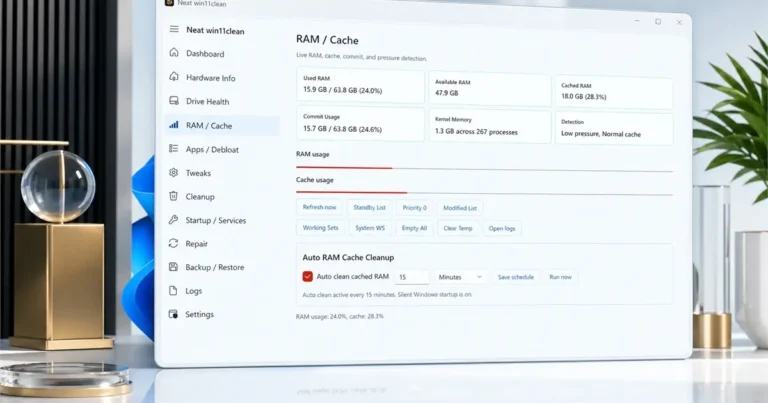This screenshot has width=768, height=403.
Task: Click the RAM usage progress bar
Action: (484, 169)
